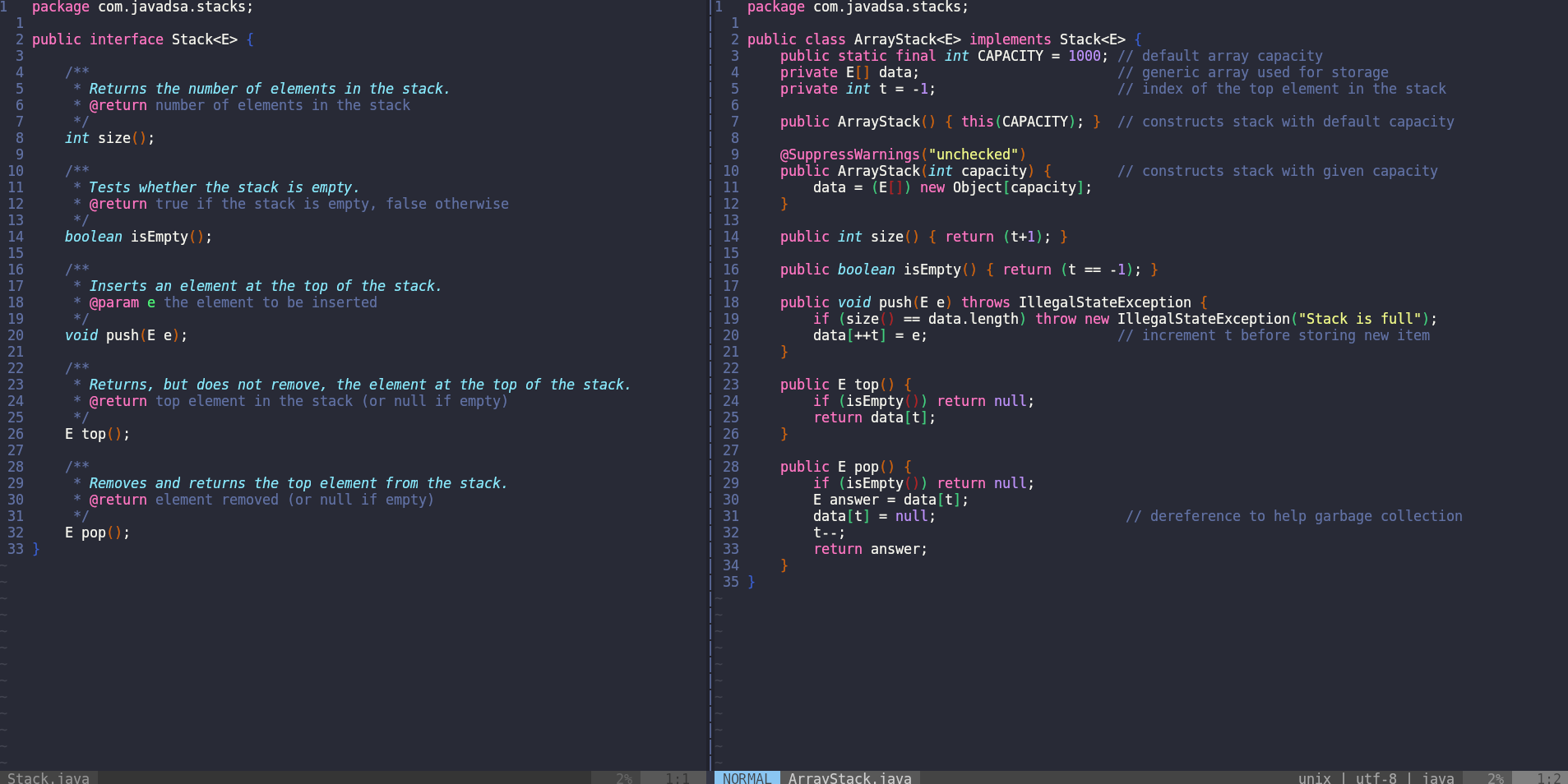Click the 1:2 cursor position indicator
The image size is (1568, 784).
(1548, 778)
